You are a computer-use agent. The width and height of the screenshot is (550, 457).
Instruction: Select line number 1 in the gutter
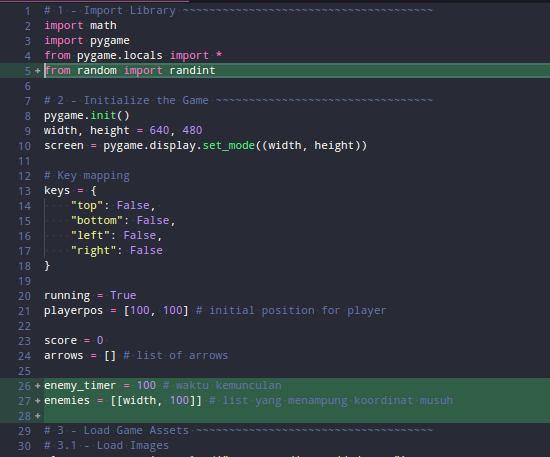(28, 11)
